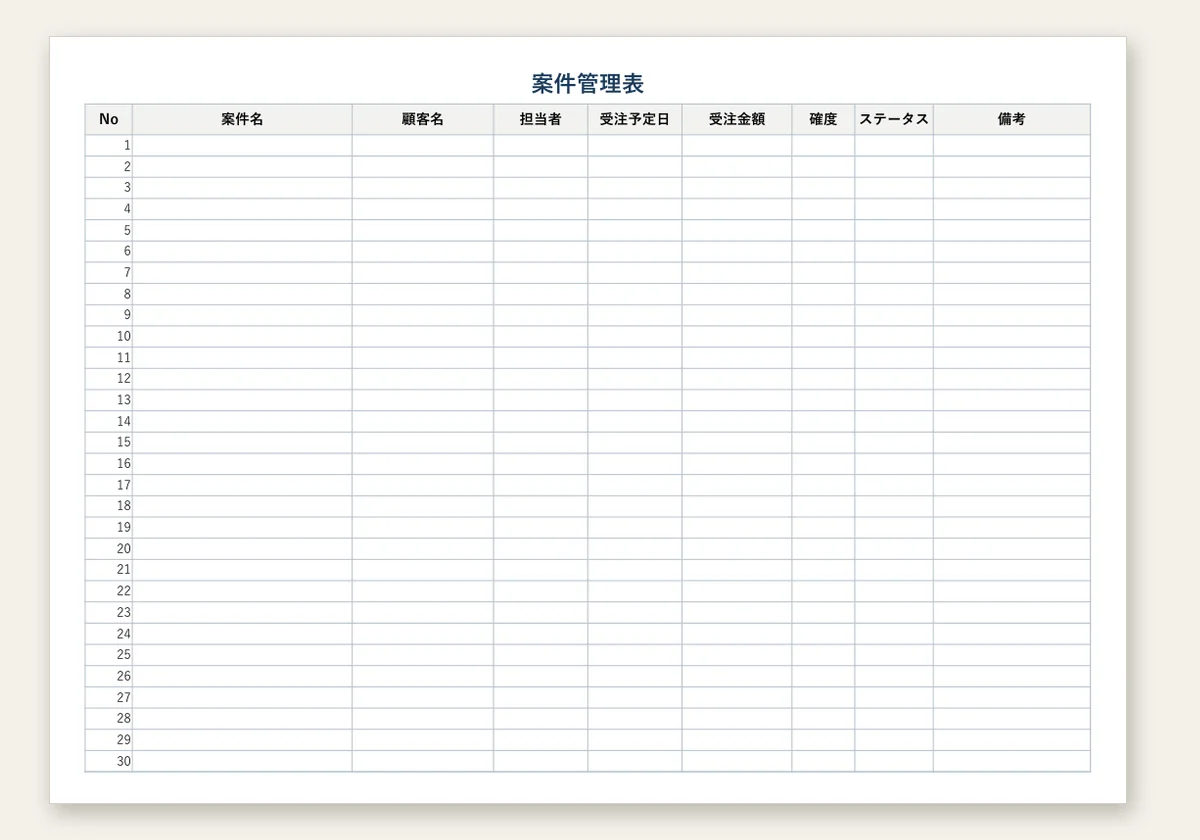Click the 案件管理表 title
This screenshot has width=1200, height=840.
click(588, 83)
